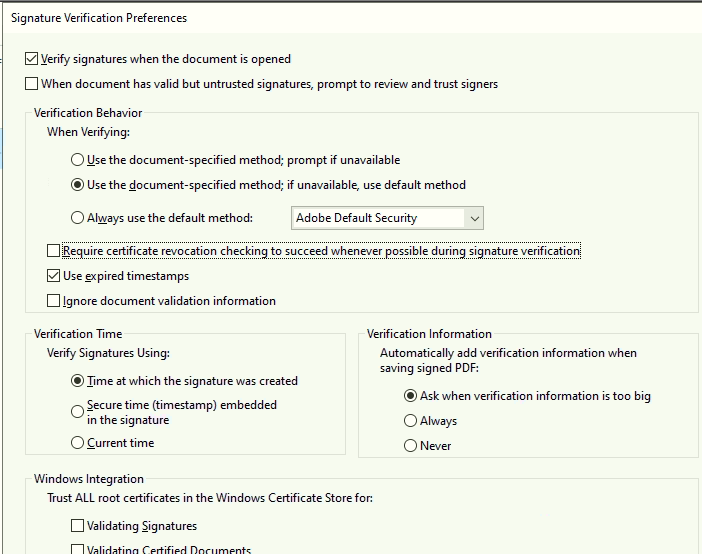
Task: Choose document-specified method; if unavailable, use default
Action: (x=78, y=185)
